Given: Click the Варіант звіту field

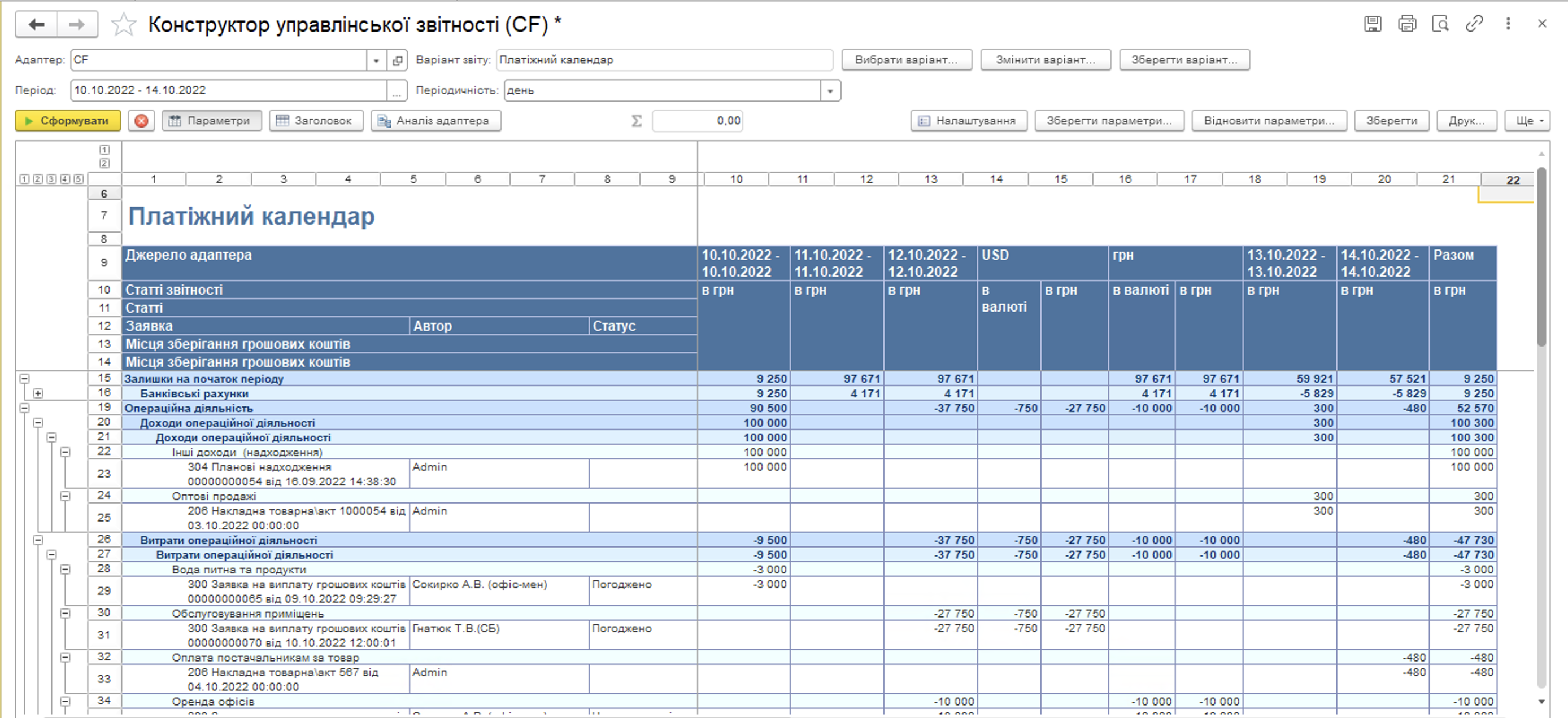Looking at the screenshot, I should pos(664,60).
